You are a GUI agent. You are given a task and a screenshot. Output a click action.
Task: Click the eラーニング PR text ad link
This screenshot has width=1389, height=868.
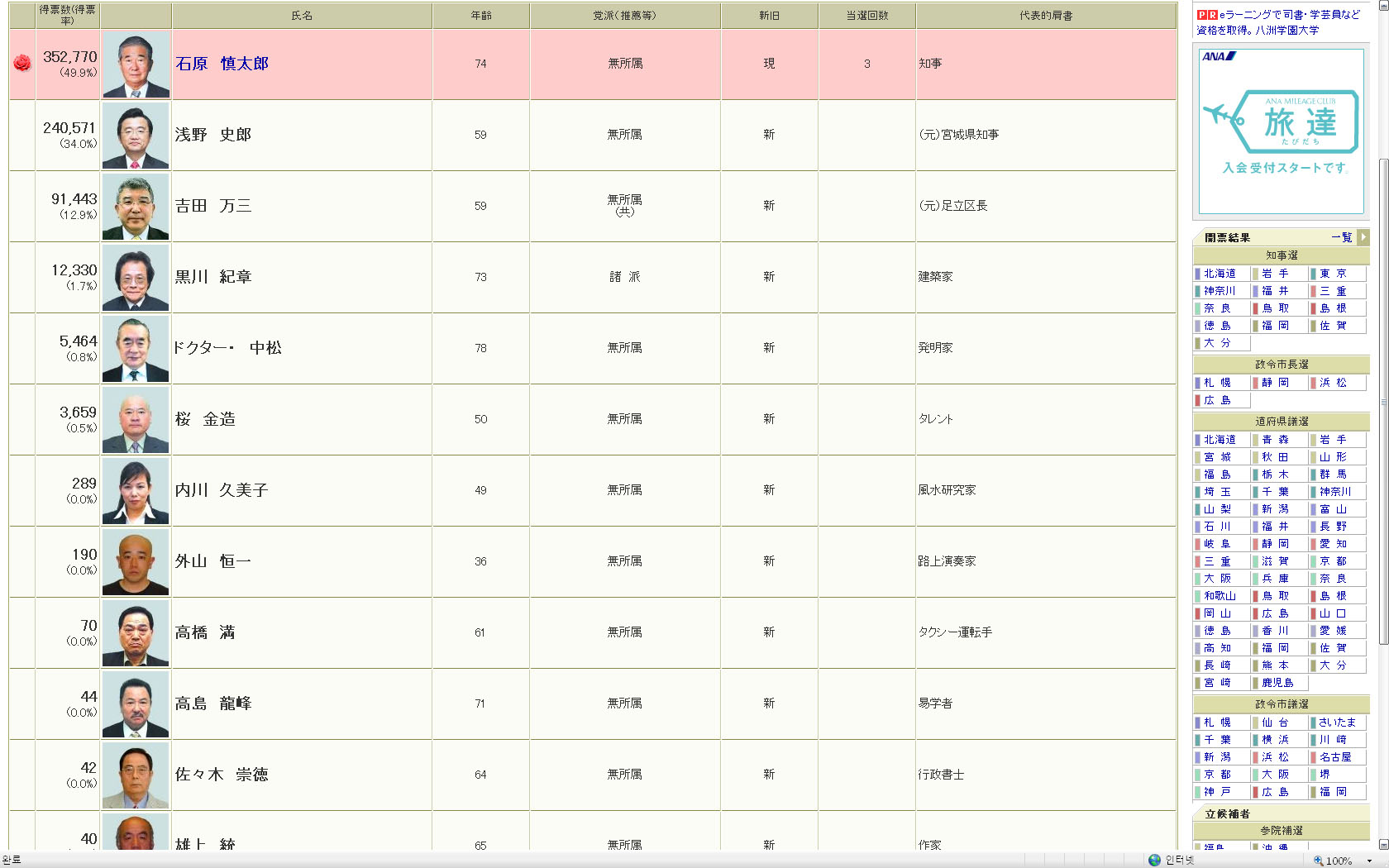tap(1284, 22)
